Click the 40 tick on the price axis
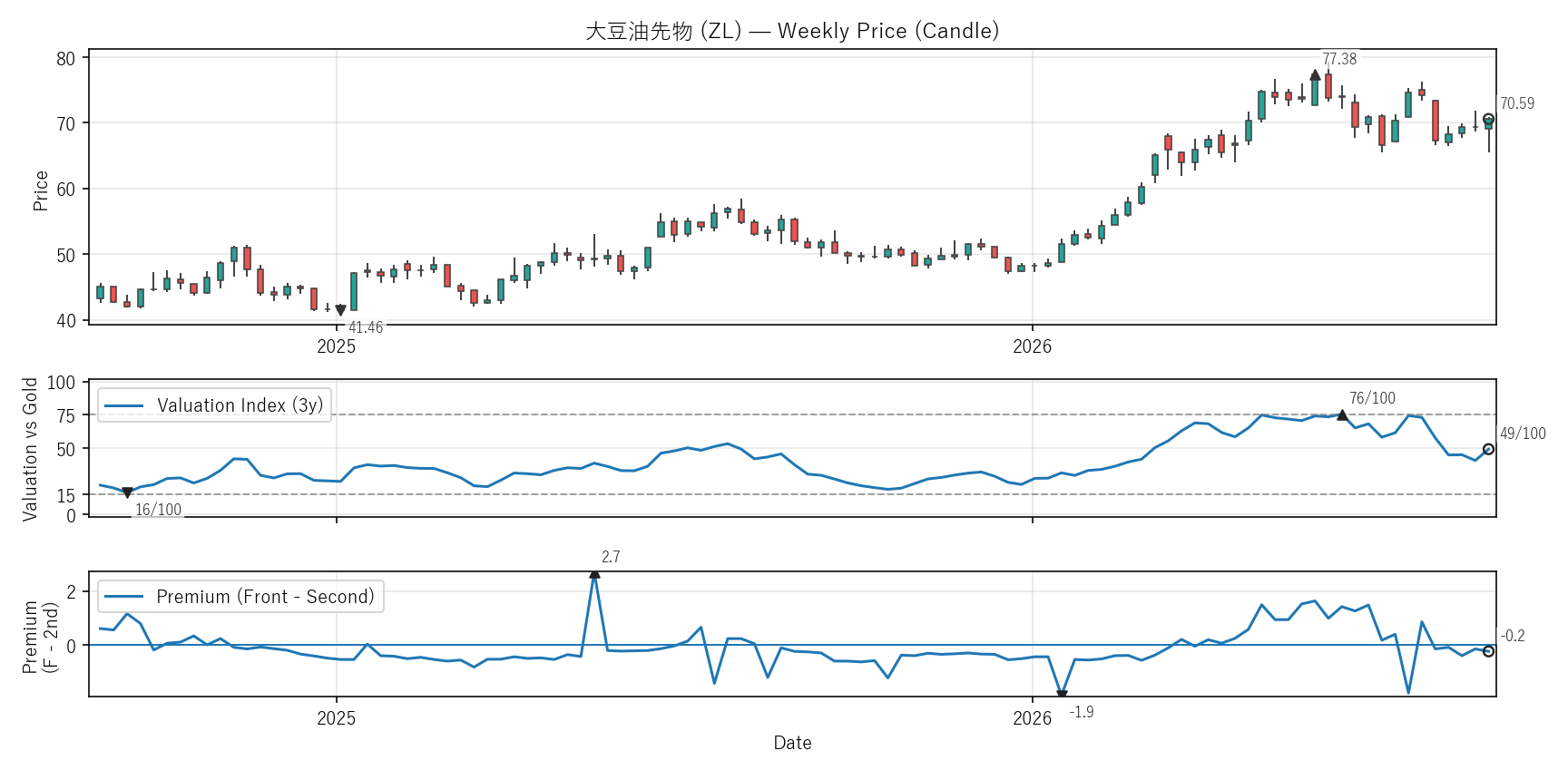The width and height of the screenshot is (1568, 770). [x=66, y=321]
